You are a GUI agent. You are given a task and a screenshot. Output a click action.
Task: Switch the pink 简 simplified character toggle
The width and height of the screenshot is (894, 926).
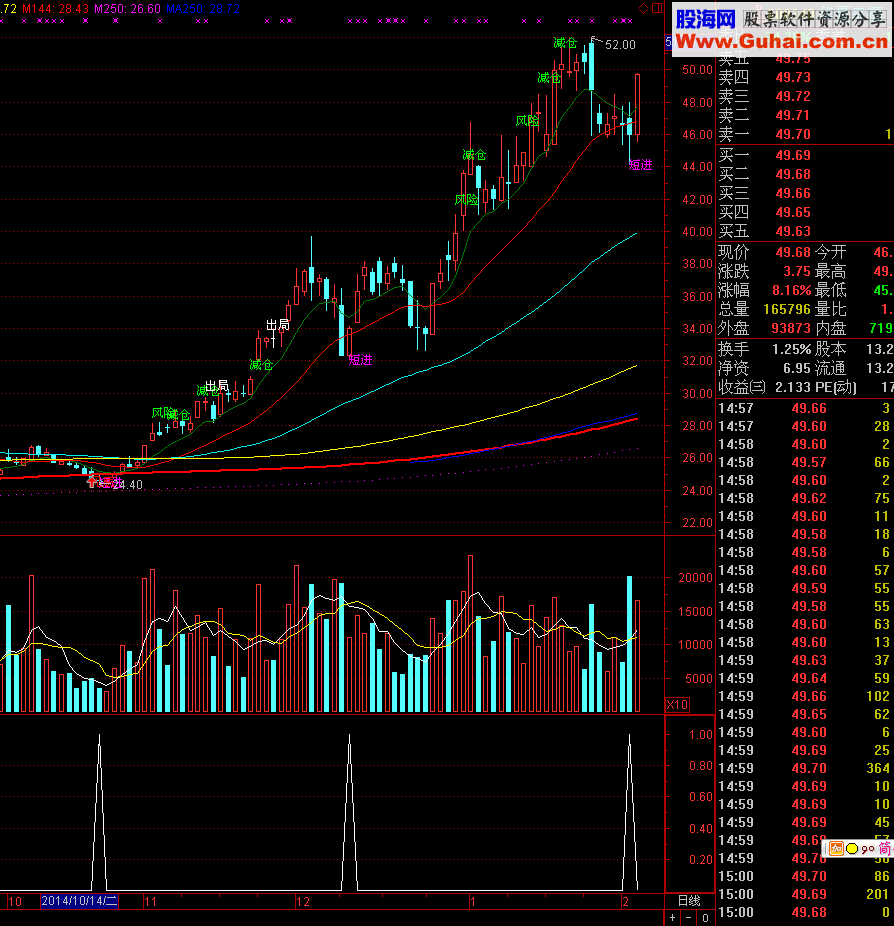[x=884, y=849]
